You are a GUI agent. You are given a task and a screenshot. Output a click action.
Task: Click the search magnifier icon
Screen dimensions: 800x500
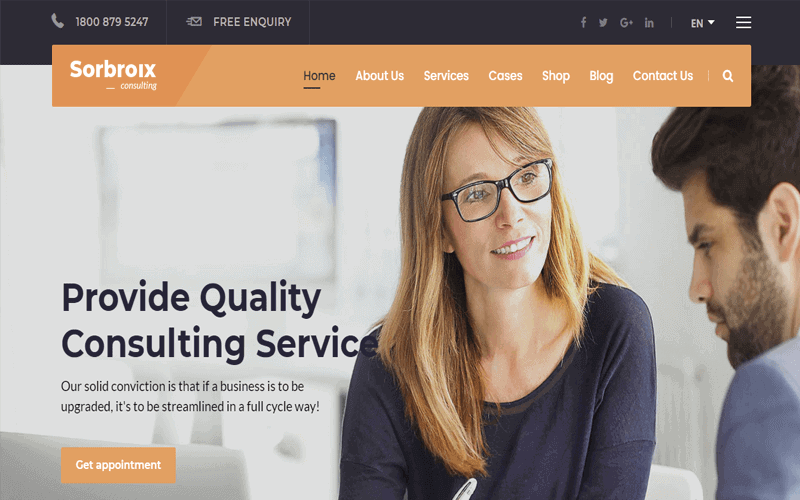[x=728, y=76]
